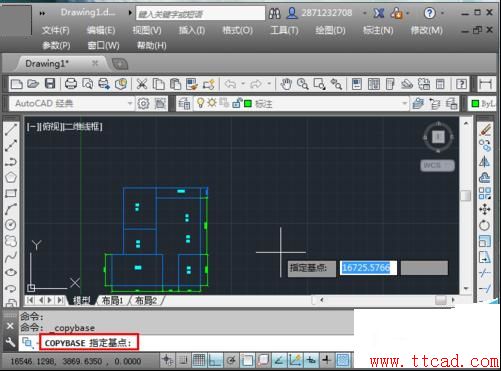Select the Pan hand tool
Screen dimensions: 501x371
pos(286,84)
